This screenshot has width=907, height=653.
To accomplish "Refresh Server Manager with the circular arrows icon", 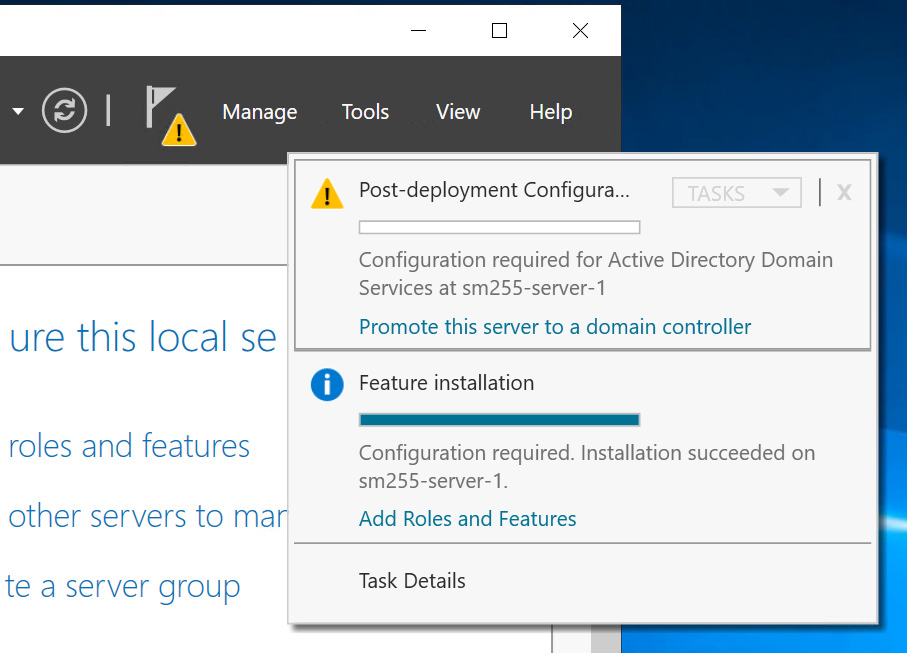I will 64,110.
